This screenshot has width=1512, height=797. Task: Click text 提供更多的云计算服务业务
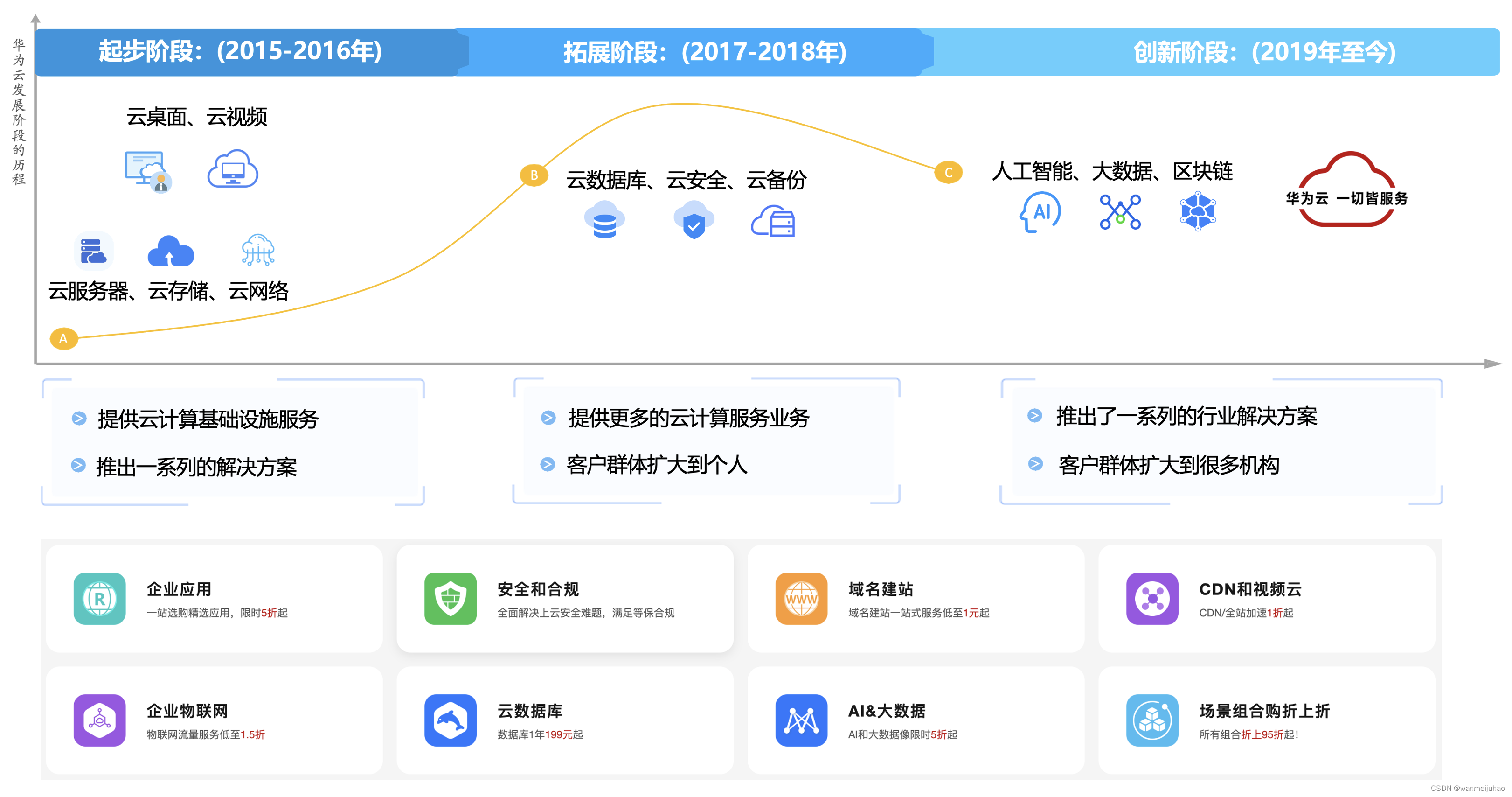(x=688, y=418)
